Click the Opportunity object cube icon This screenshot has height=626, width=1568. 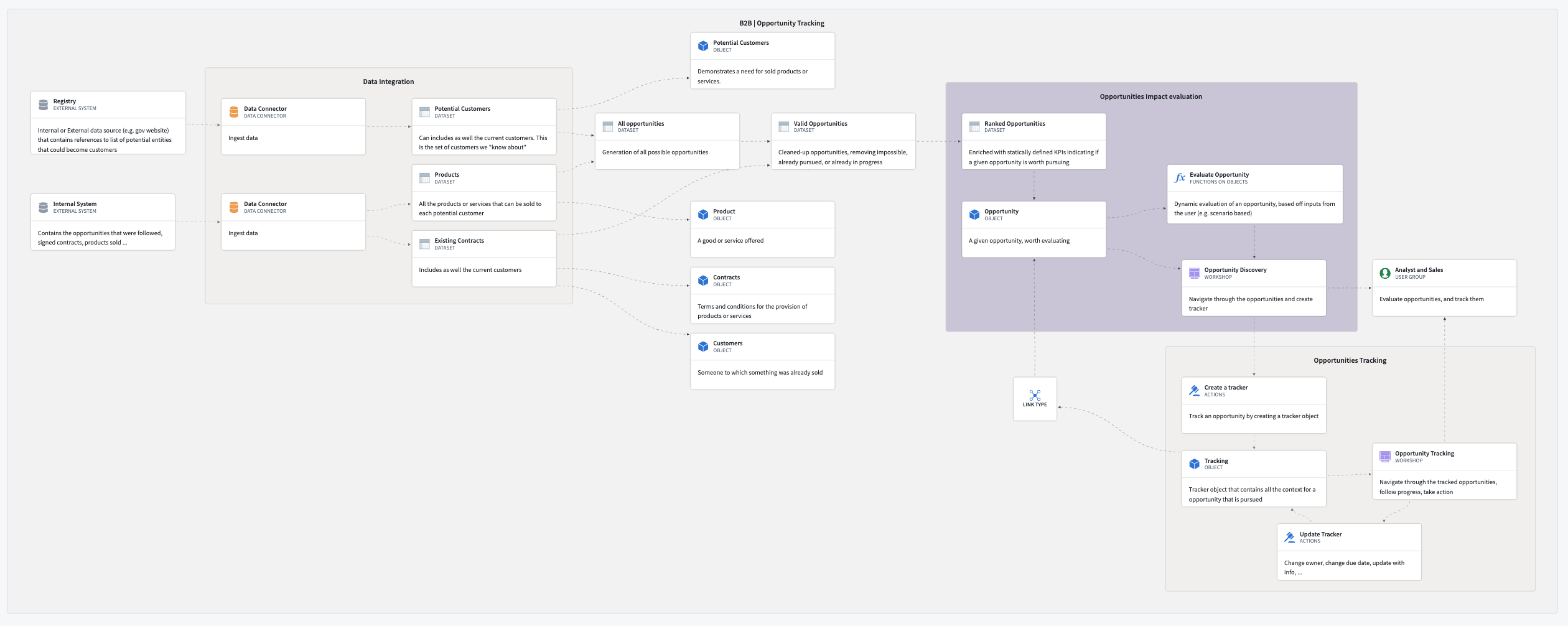click(974, 215)
